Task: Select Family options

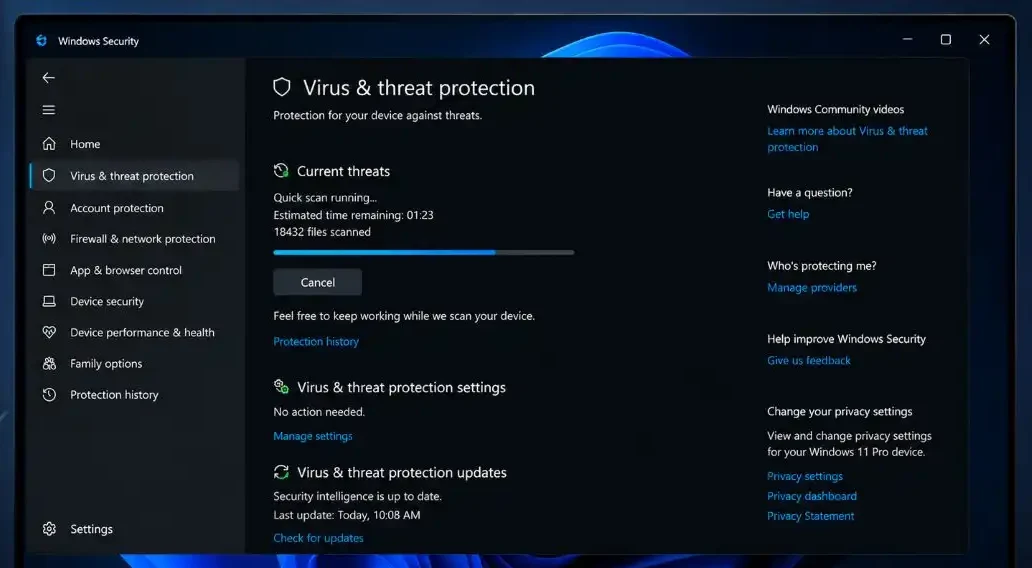Action: (135, 363)
